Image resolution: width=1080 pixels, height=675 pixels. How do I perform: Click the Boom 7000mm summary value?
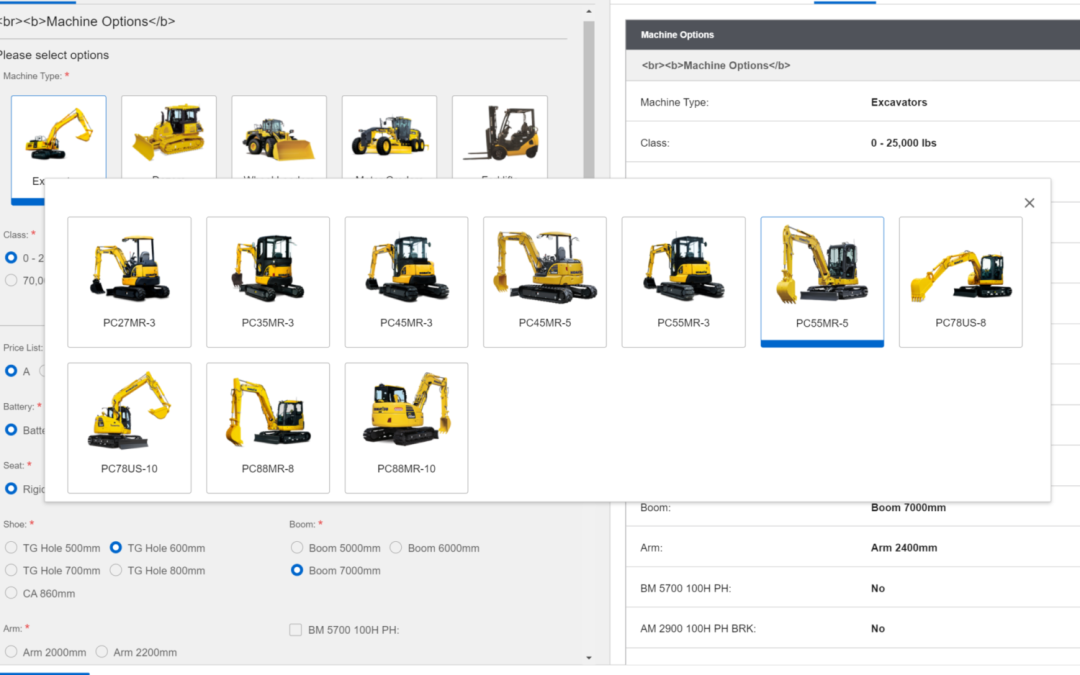(908, 508)
